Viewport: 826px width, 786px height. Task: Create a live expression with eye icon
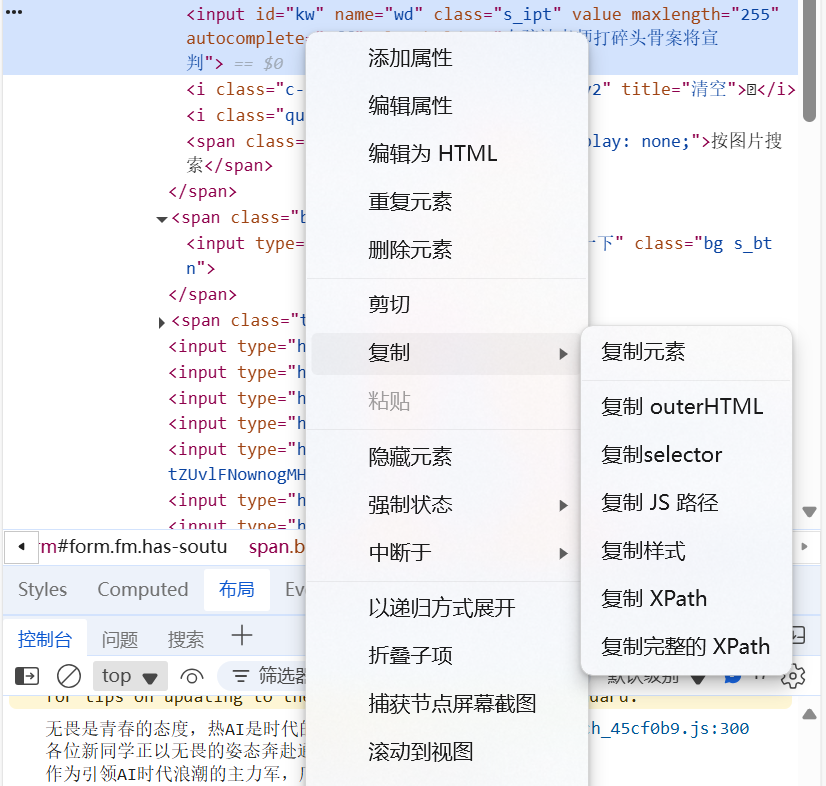tap(192, 676)
